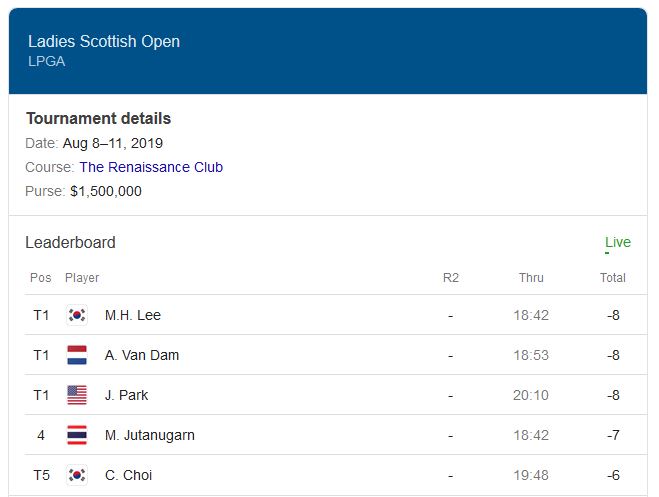
Task: Open The Renaissance Club course link
Action: click(151, 167)
